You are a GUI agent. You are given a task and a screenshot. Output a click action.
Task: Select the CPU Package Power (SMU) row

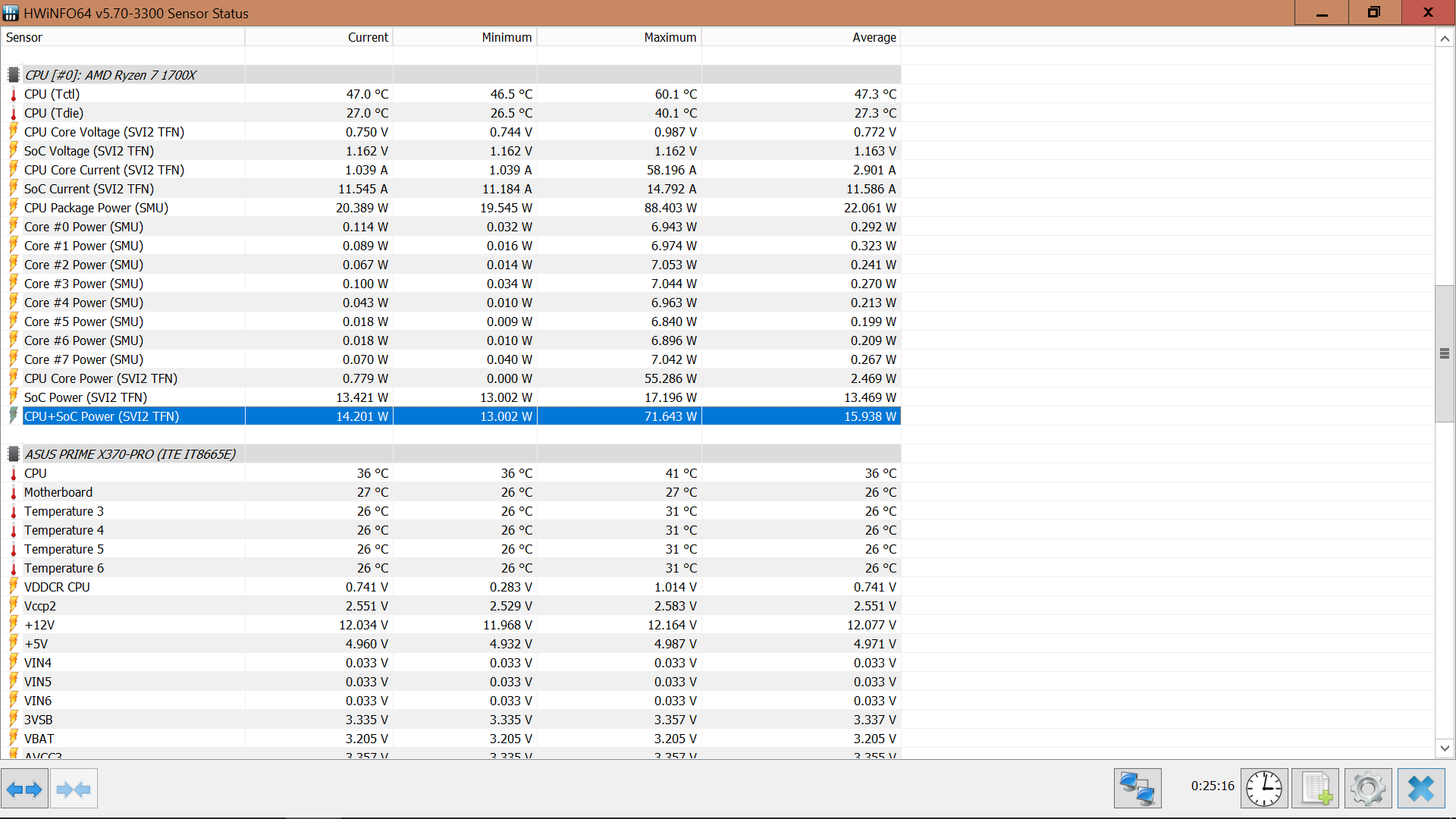point(96,208)
